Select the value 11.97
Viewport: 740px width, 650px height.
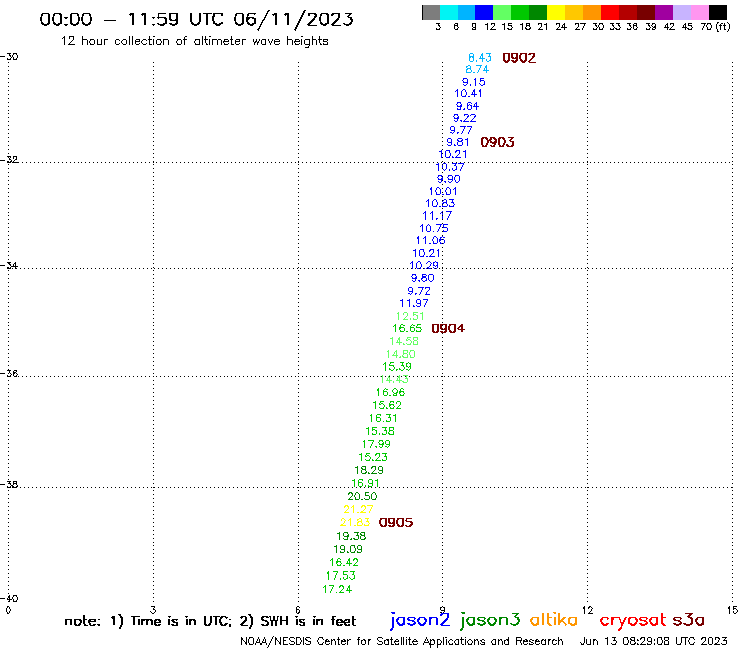[x=414, y=303]
